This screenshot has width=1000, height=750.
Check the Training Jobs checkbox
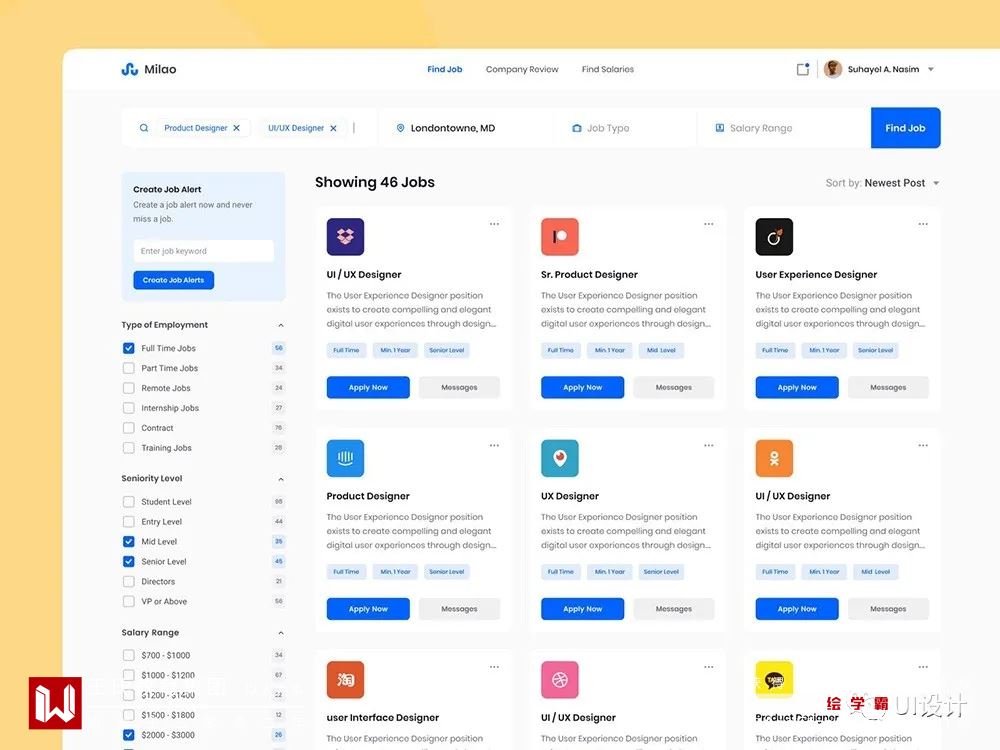[x=129, y=448]
